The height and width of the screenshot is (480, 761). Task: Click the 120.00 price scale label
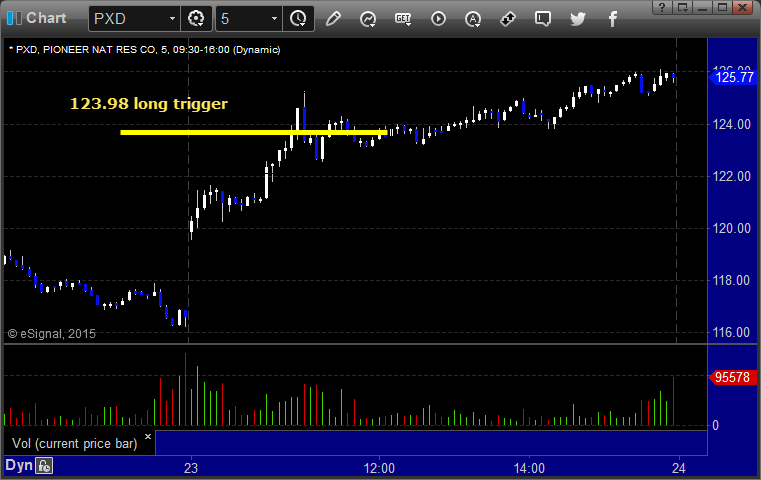[731, 228]
